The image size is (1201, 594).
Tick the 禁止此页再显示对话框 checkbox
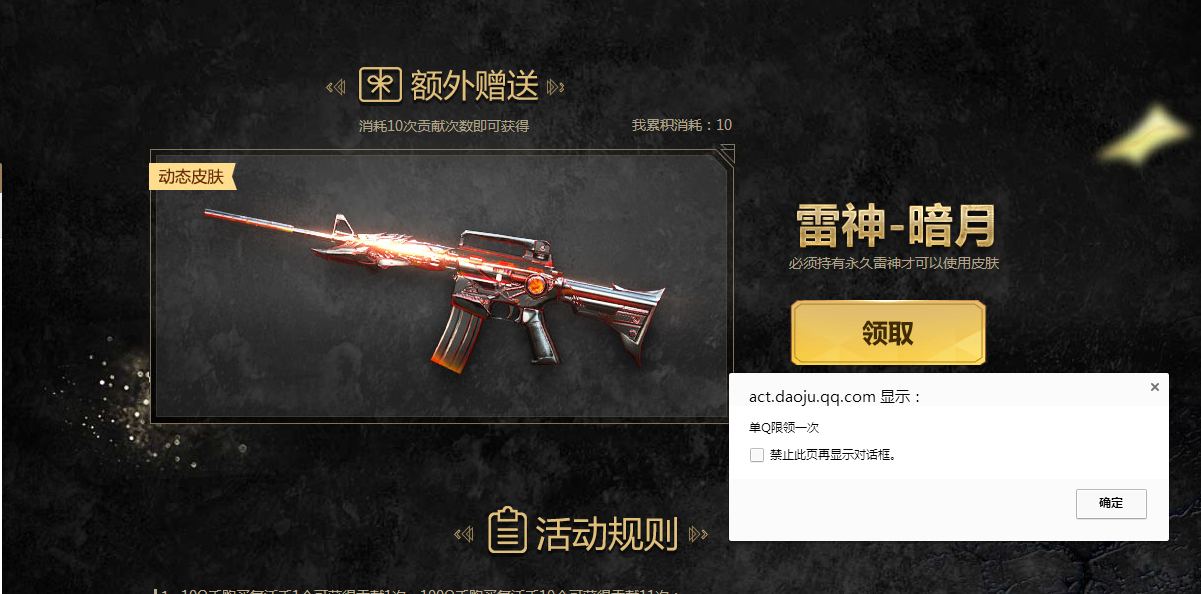pyautogui.click(x=757, y=455)
